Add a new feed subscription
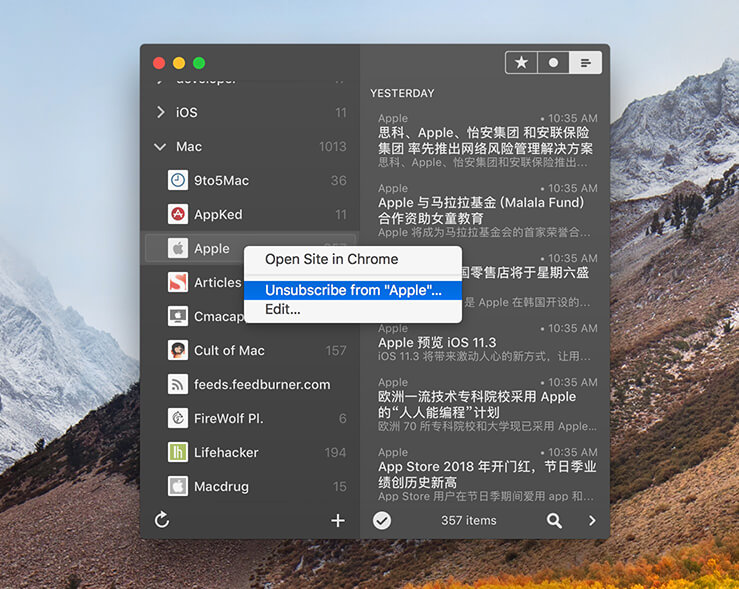This screenshot has height=589, width=739. tap(338, 520)
